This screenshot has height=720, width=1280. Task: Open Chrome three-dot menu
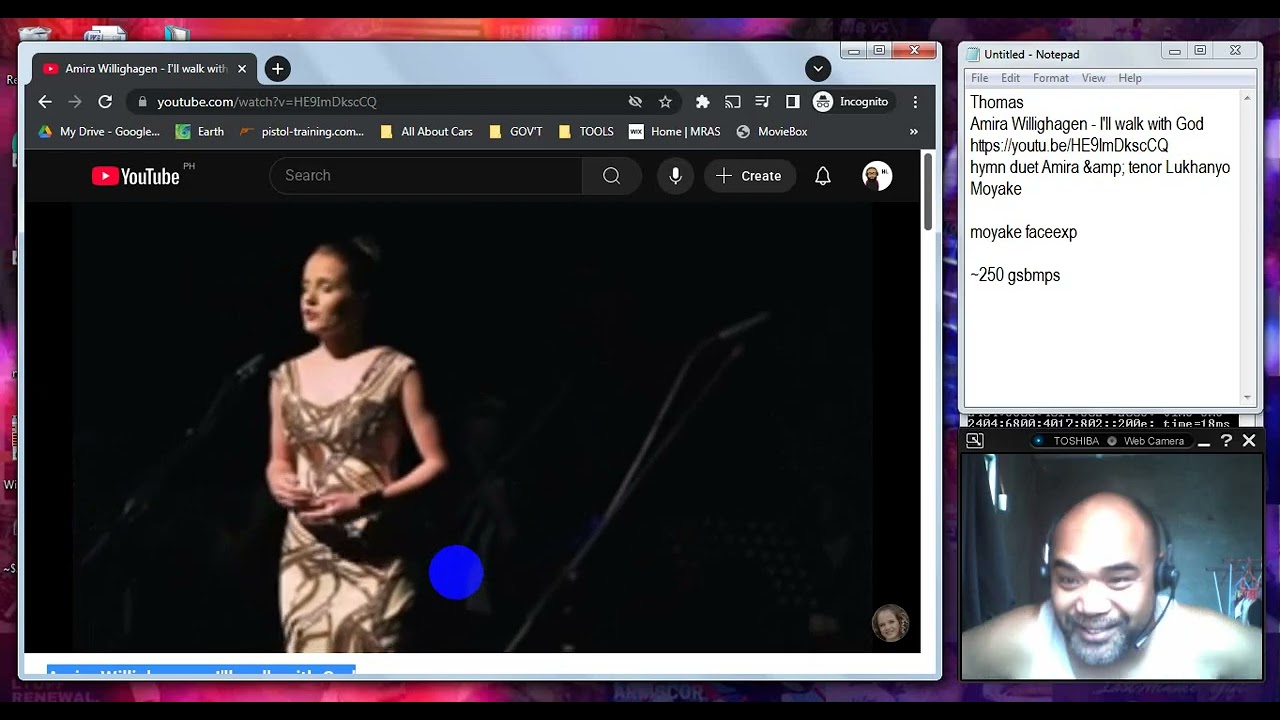click(x=915, y=101)
